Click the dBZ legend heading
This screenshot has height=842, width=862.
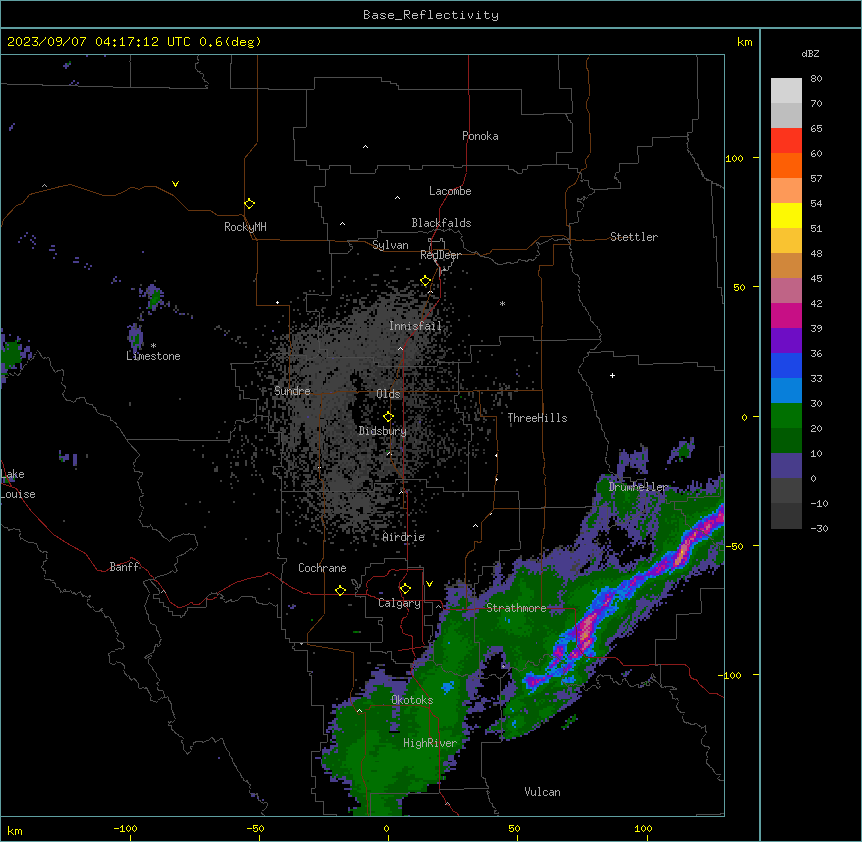click(810, 53)
